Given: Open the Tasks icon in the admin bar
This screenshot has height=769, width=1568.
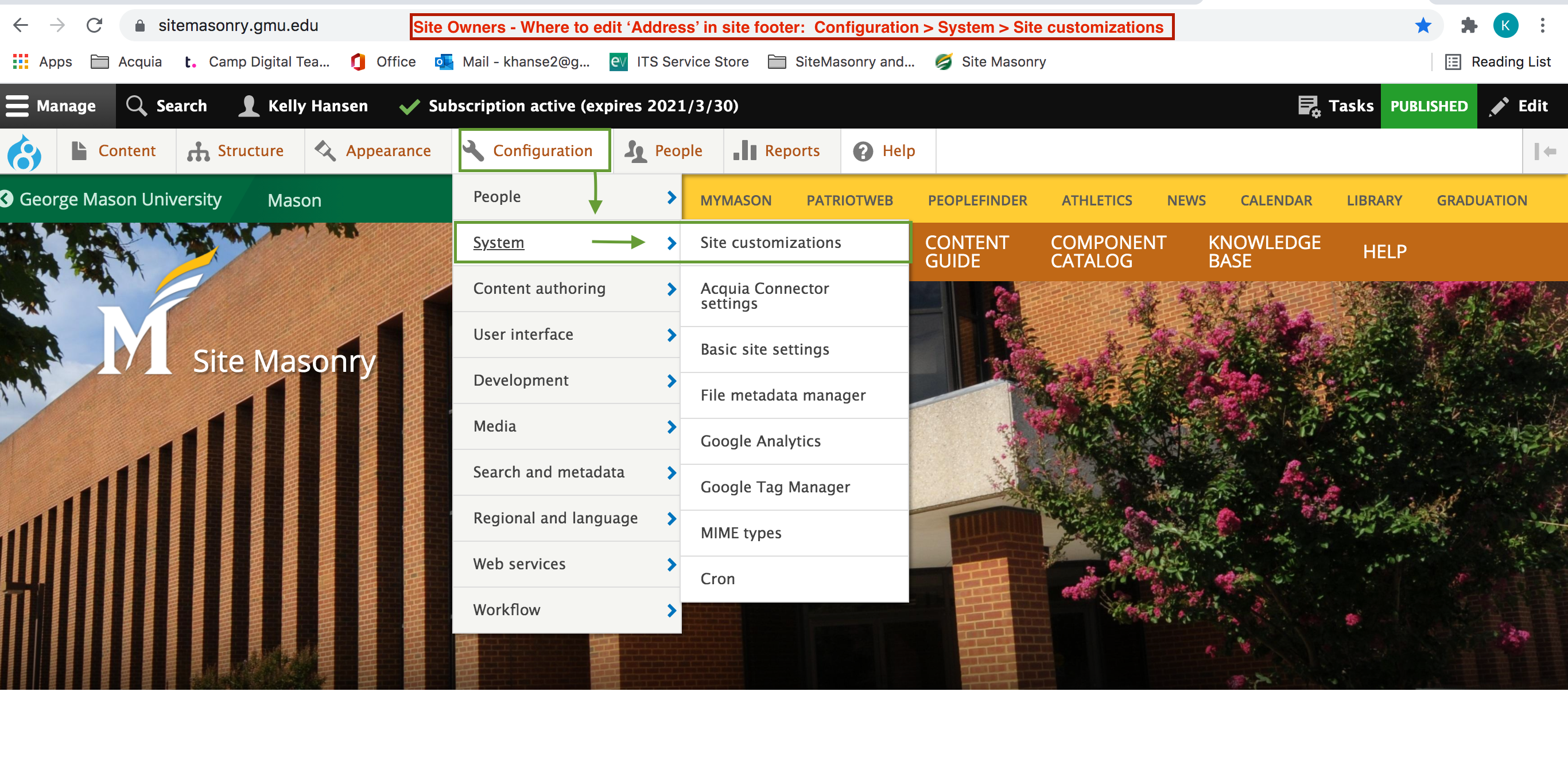Looking at the screenshot, I should [x=1308, y=106].
